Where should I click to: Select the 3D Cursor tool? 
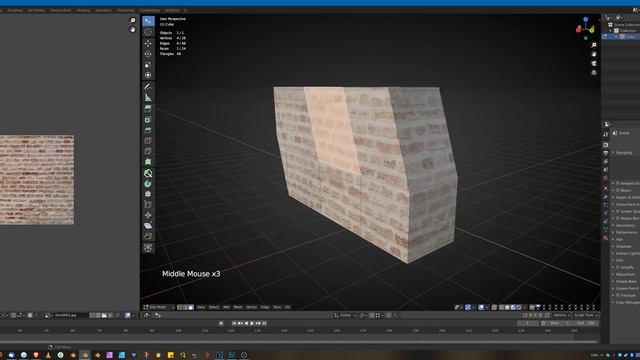click(x=148, y=32)
